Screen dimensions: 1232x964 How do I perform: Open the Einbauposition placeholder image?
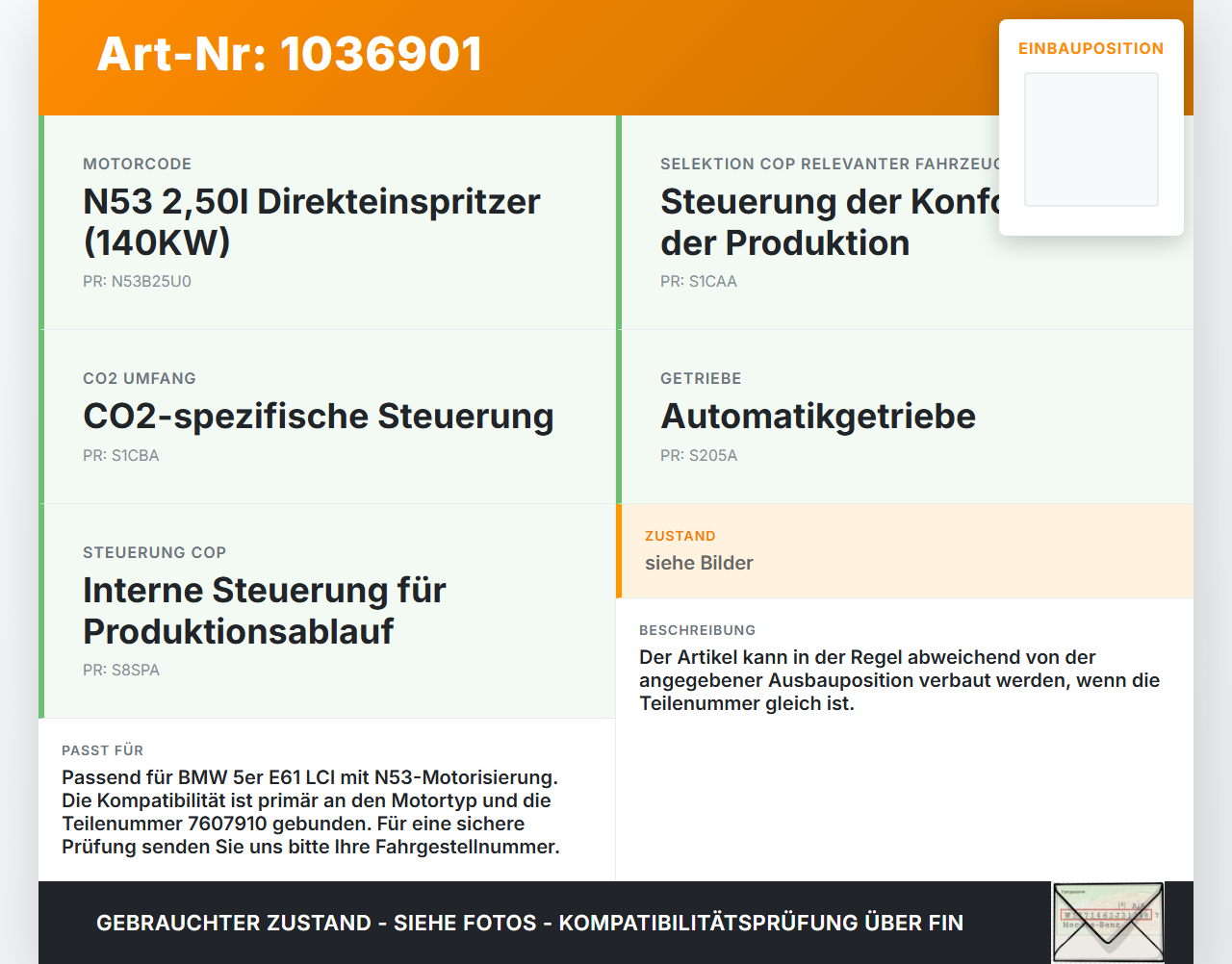(x=1091, y=140)
